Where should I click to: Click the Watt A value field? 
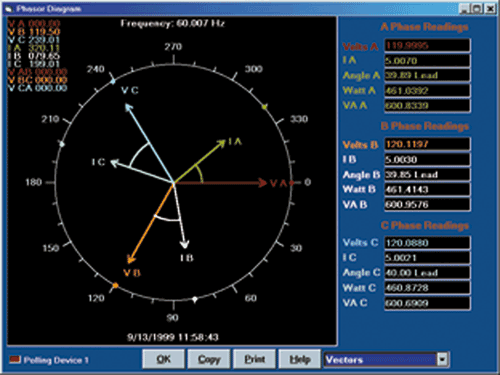[427, 90]
